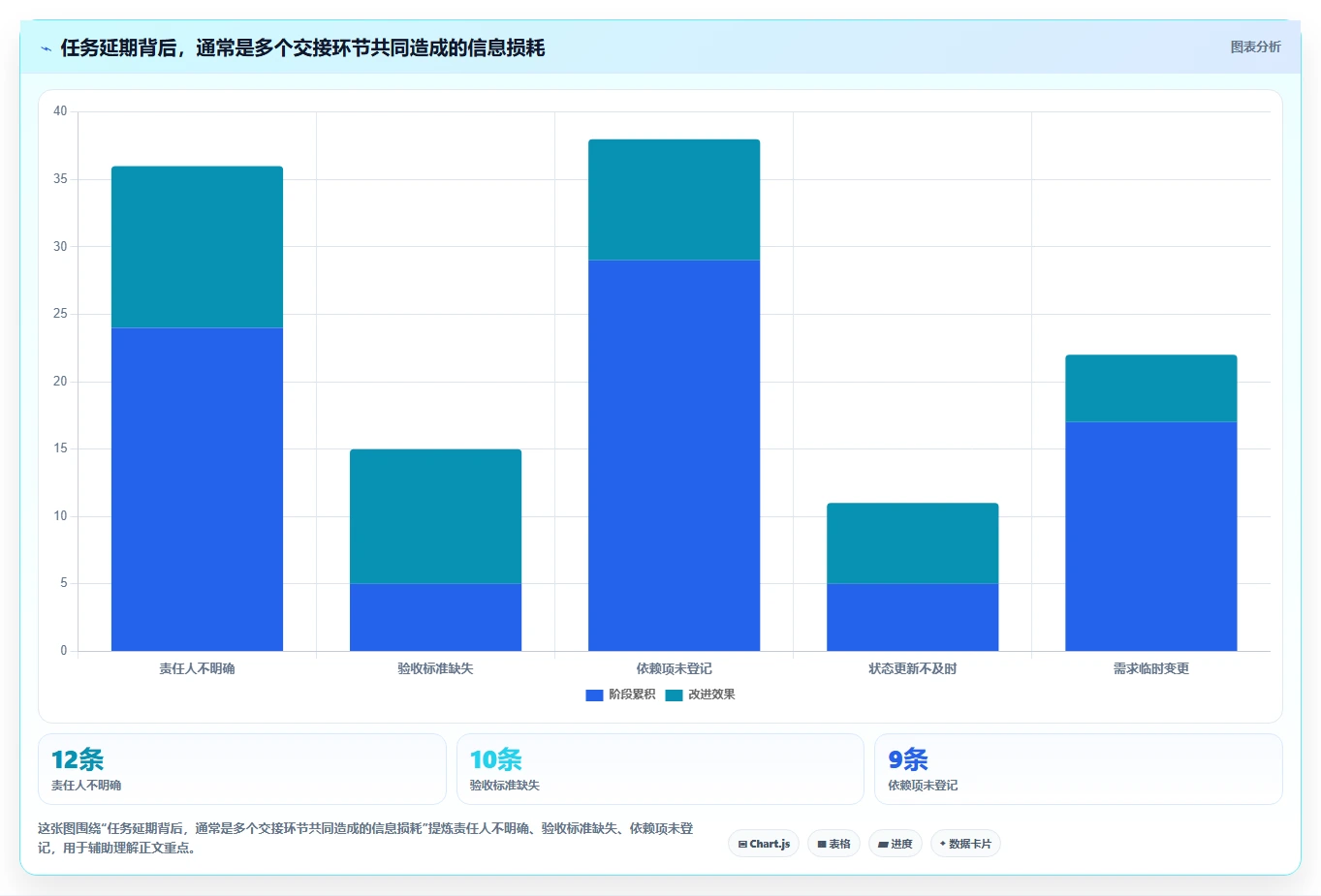Click the 进度 tag

point(895,844)
